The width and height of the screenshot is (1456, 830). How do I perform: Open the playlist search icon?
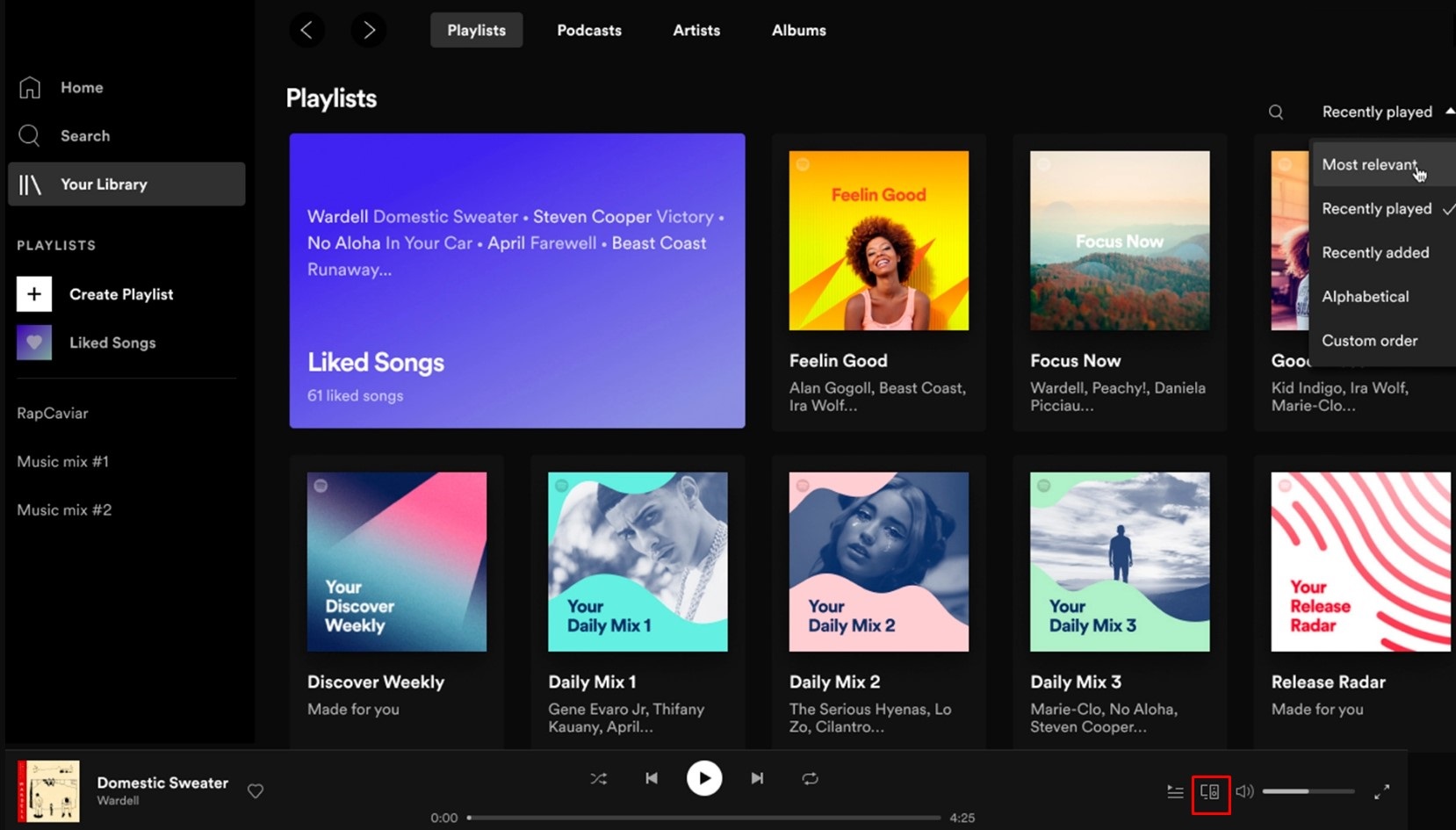pyautogui.click(x=1275, y=112)
